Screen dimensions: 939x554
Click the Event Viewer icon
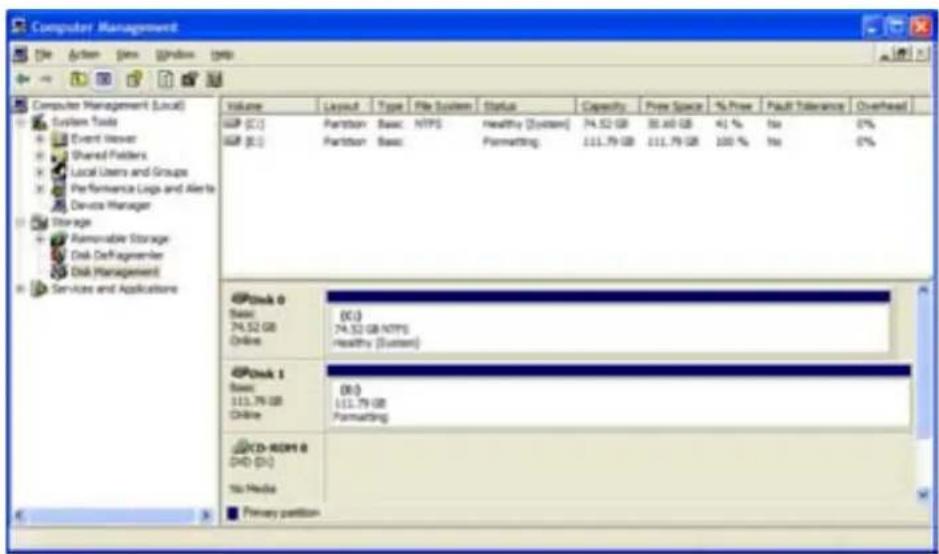coord(59,138)
